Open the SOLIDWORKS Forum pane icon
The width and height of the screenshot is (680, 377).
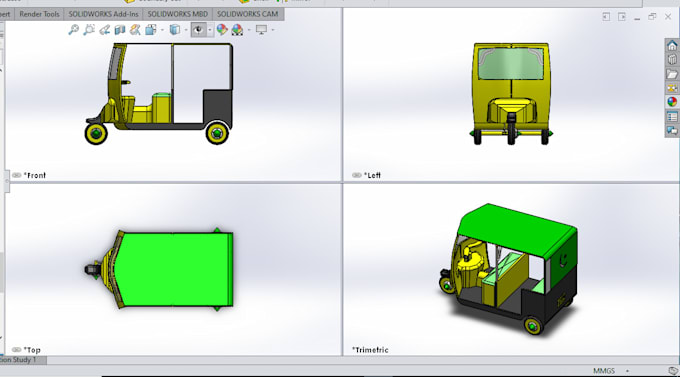click(672, 130)
